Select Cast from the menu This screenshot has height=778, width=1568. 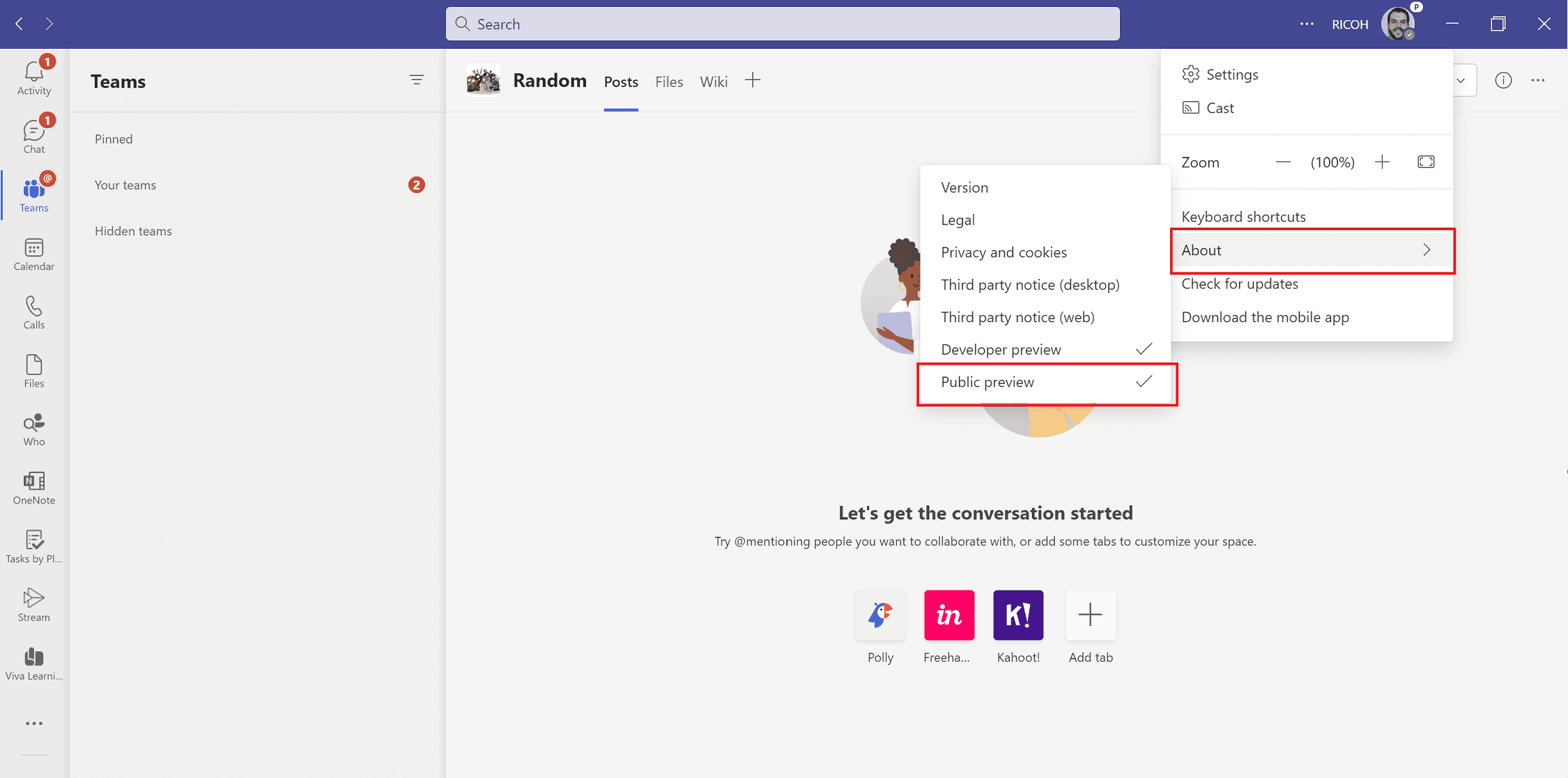[x=1307, y=108]
